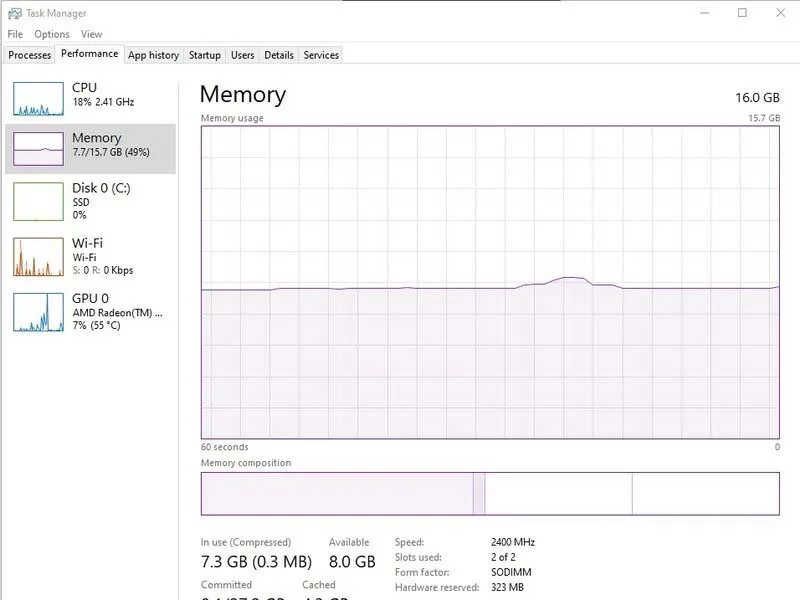Viewport: 800px width, 600px height.
Task: Minimize the Task Manager window
Action: click(705, 13)
